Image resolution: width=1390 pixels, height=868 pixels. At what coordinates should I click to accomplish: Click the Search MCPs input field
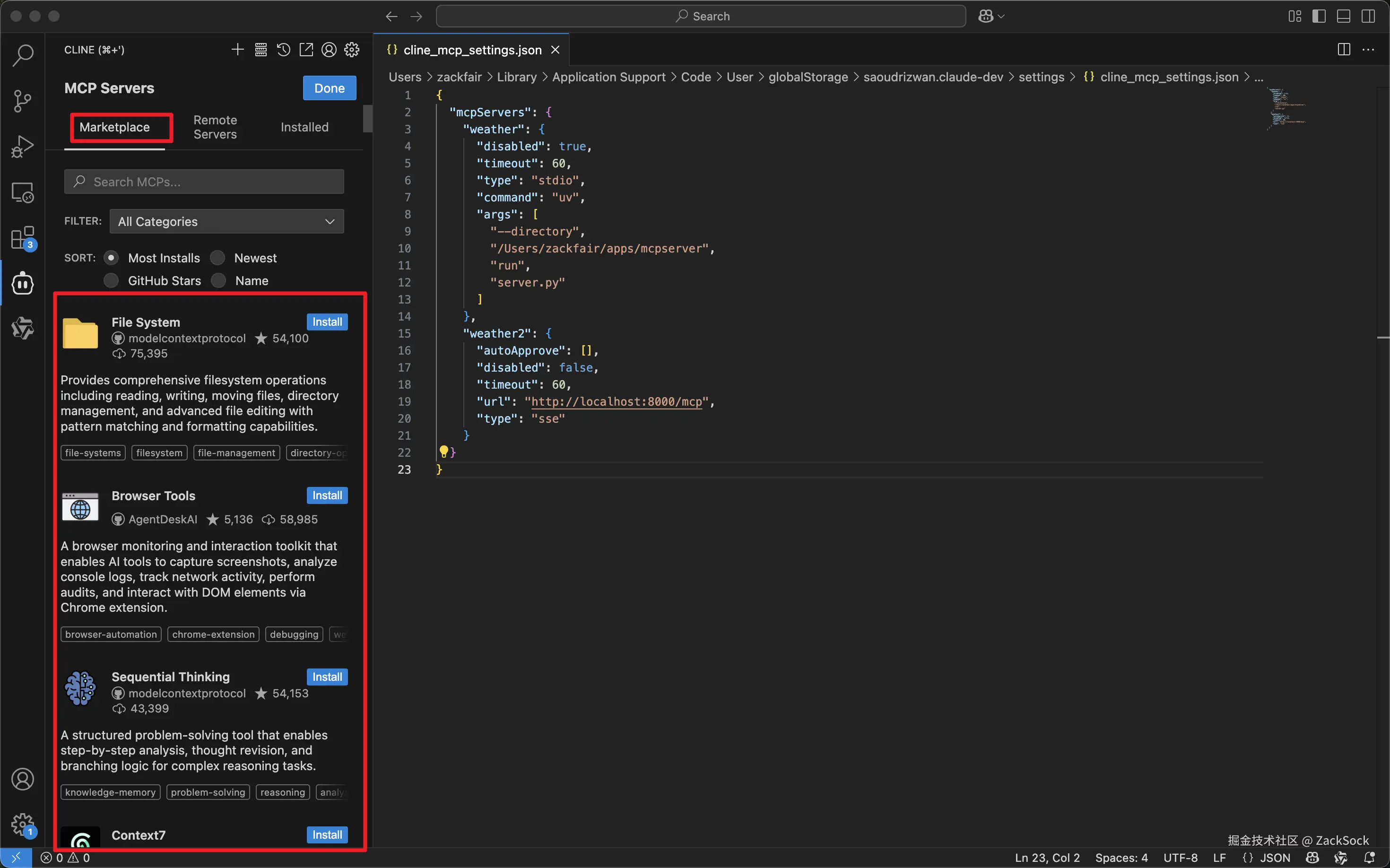click(204, 182)
